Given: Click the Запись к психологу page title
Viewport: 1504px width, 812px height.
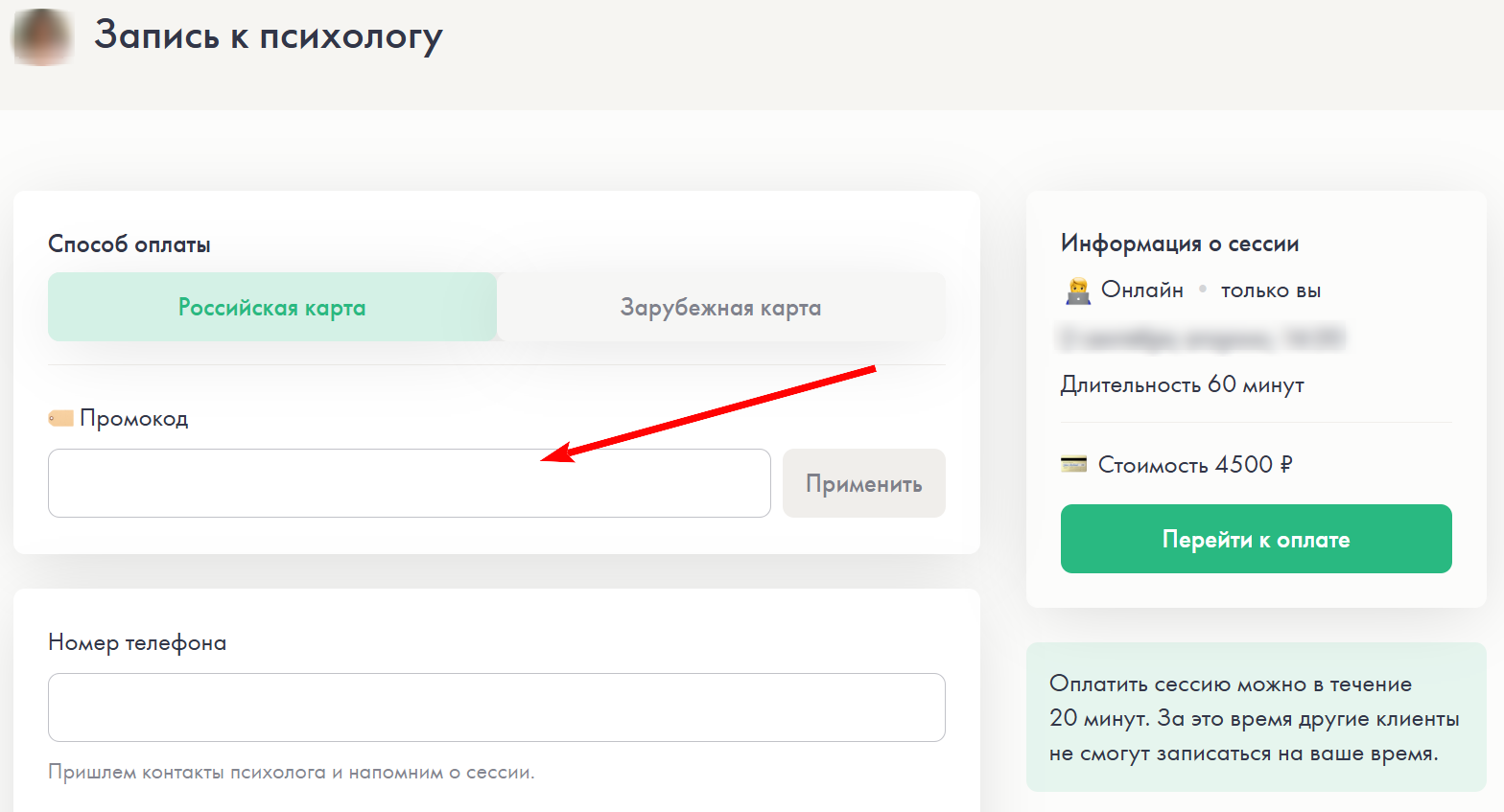Looking at the screenshot, I should [x=269, y=35].
